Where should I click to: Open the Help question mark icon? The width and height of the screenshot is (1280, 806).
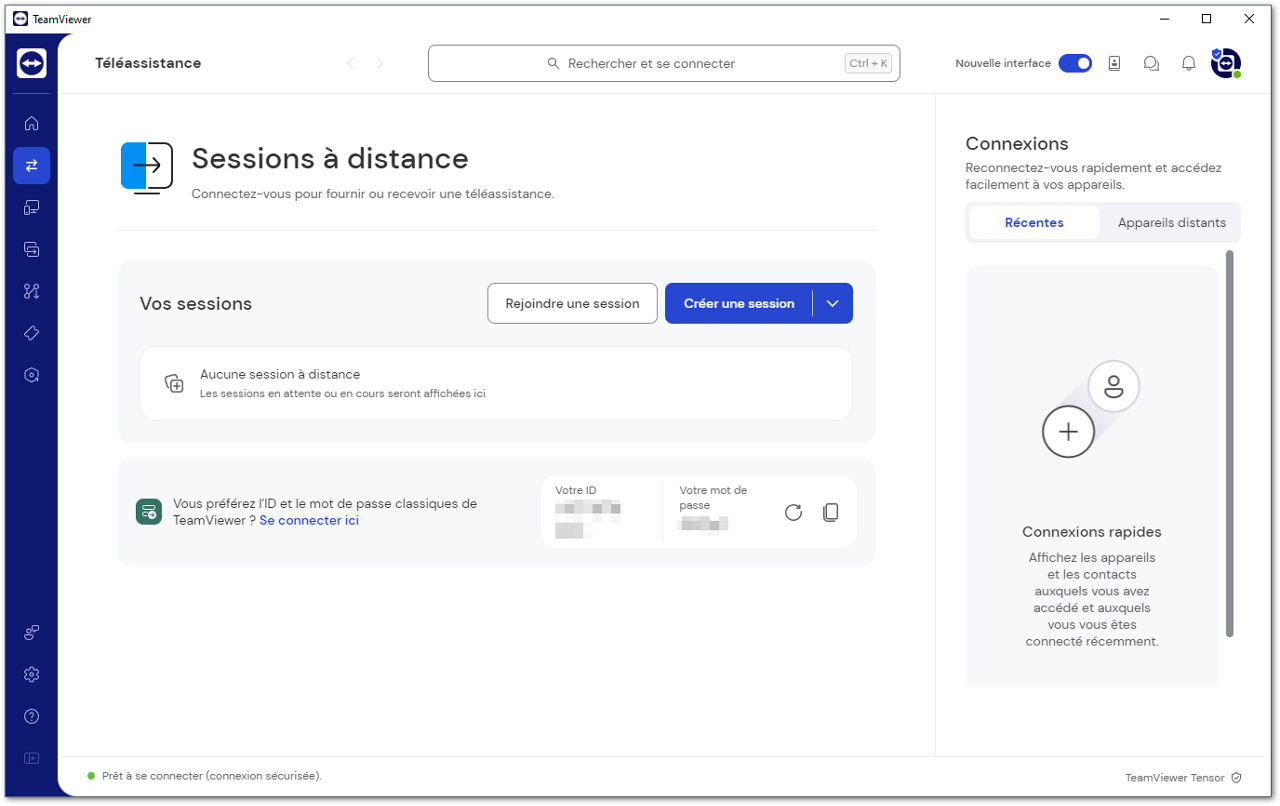click(31, 717)
